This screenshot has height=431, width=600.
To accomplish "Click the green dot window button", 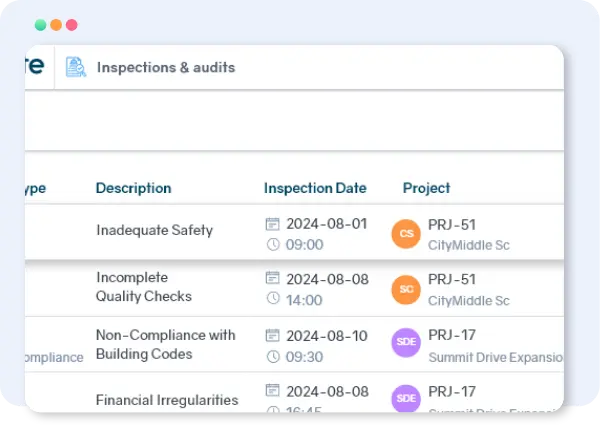I will (40, 24).
